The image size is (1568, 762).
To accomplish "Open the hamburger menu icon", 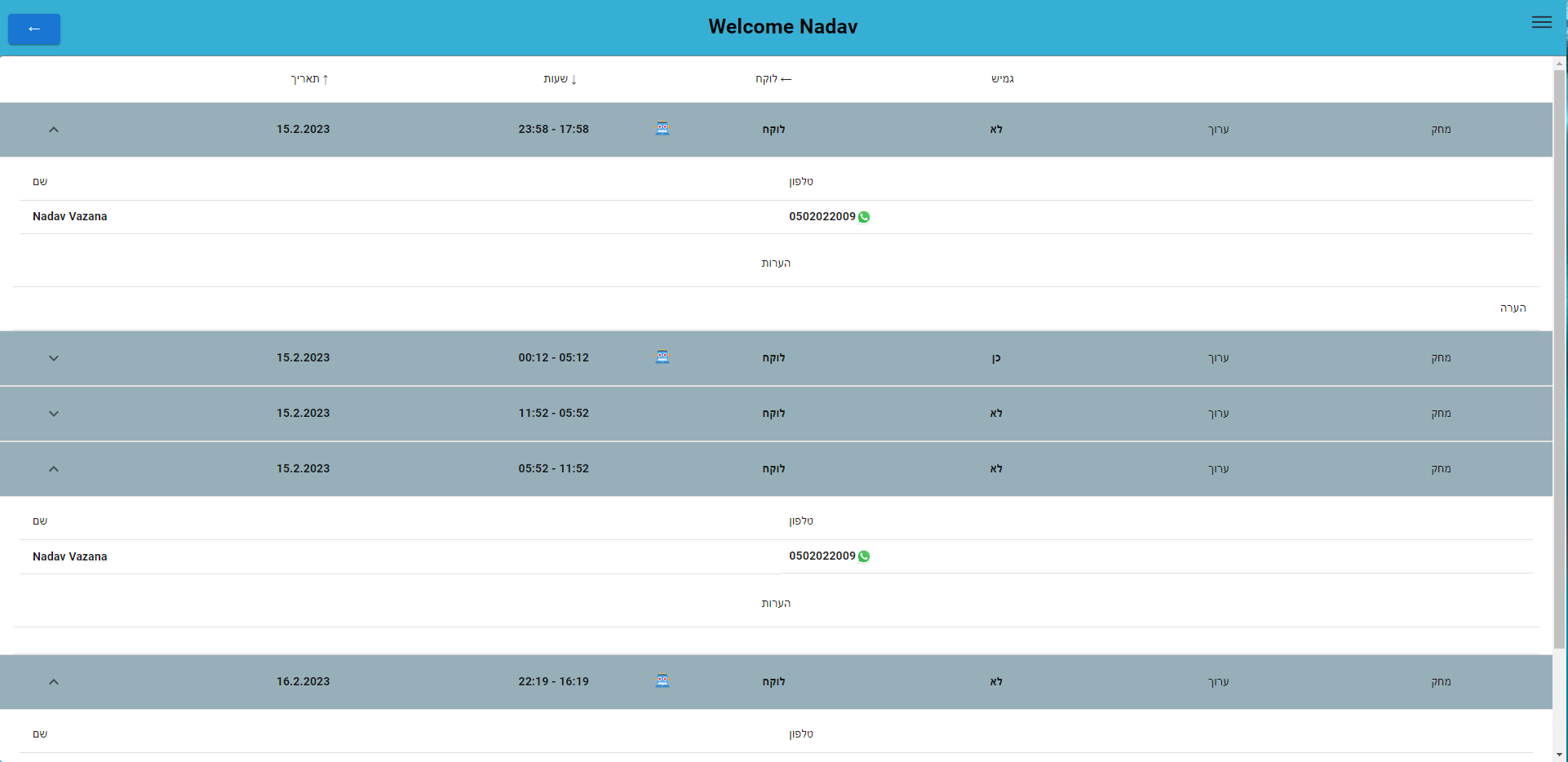I will [x=1541, y=22].
